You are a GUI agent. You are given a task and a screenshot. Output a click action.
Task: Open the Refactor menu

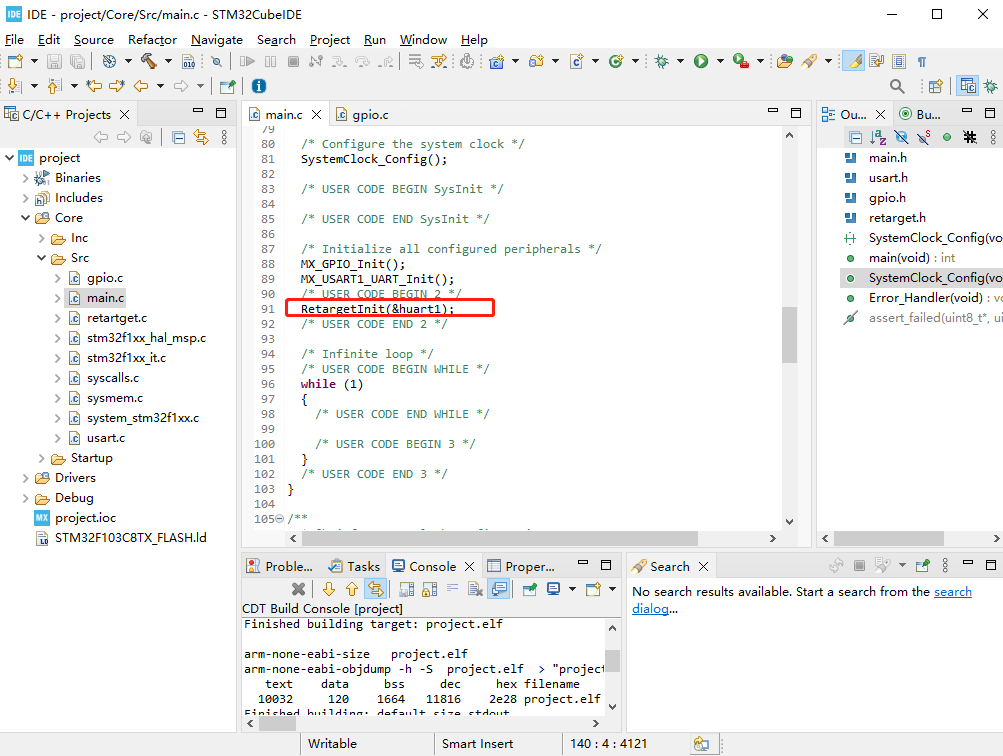point(152,40)
